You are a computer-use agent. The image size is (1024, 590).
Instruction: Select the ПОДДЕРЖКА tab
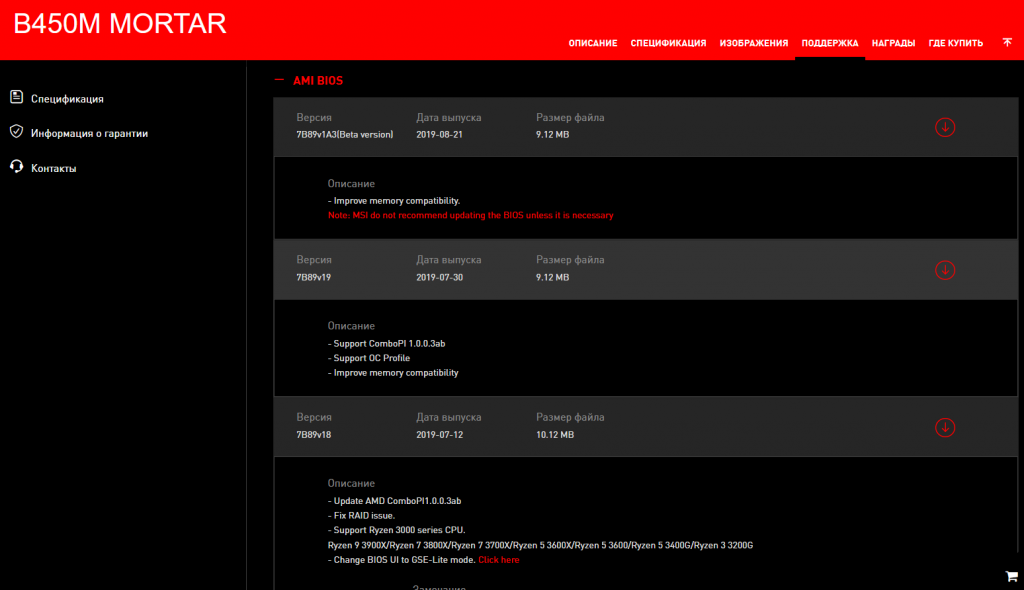click(x=829, y=43)
